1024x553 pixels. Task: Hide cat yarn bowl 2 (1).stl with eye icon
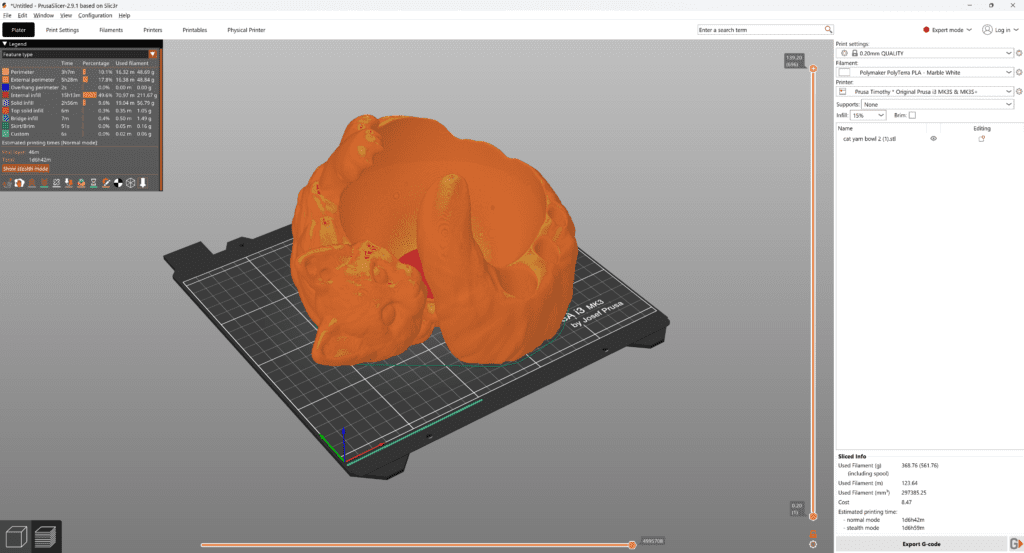933,139
